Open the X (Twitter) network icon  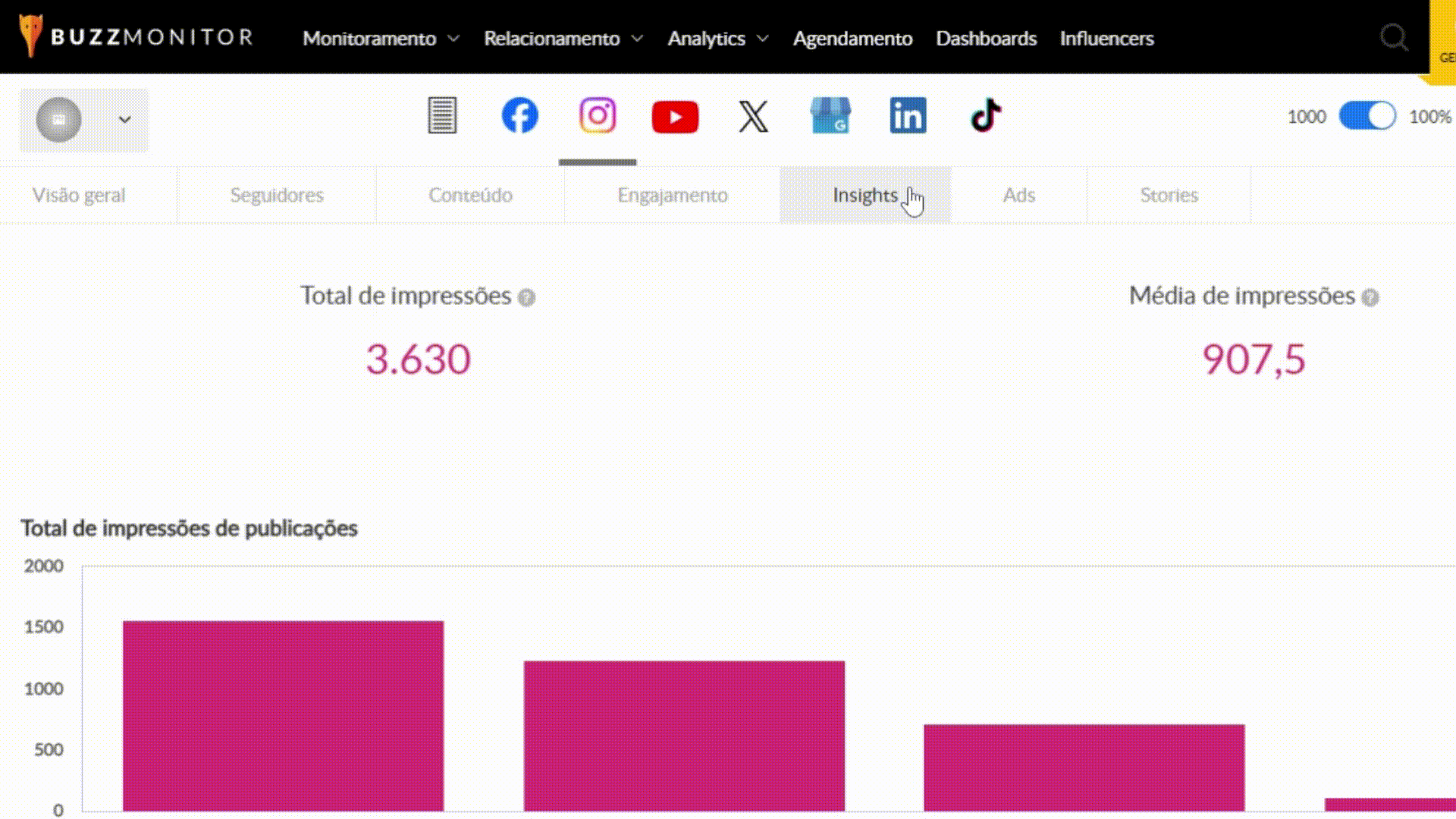[x=753, y=117]
